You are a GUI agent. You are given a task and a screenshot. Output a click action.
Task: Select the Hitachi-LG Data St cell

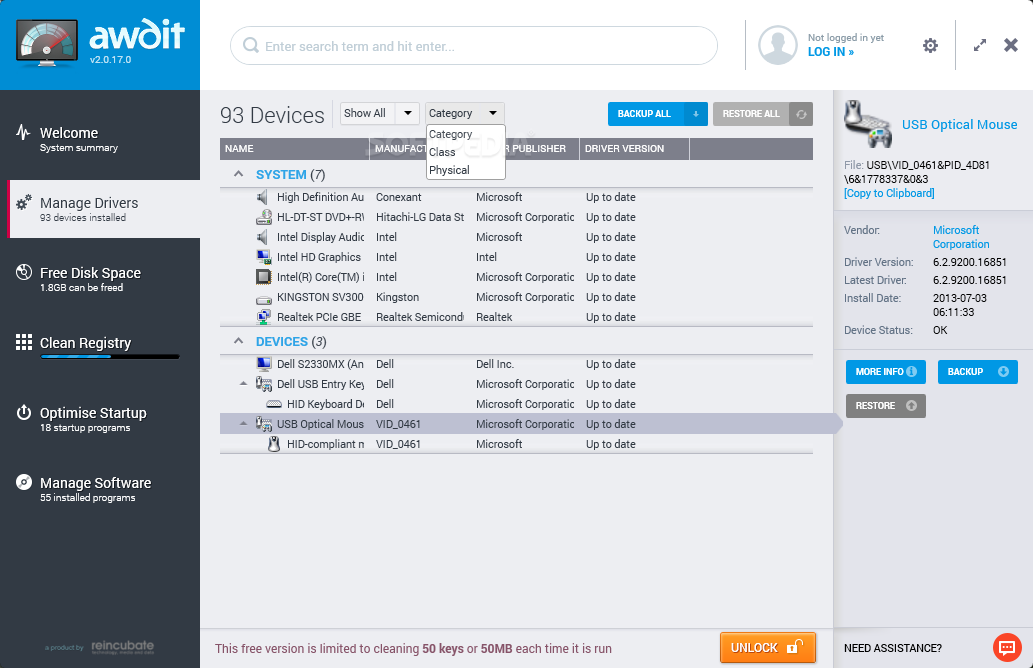(420, 217)
